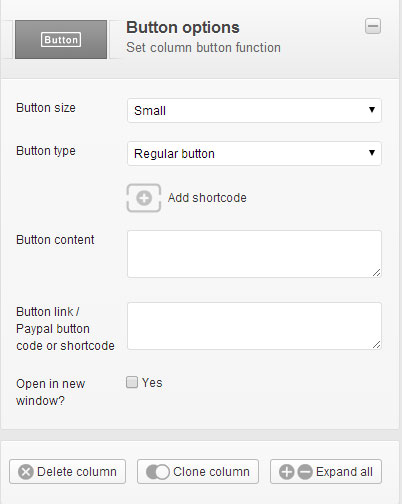Click the arrow on Regular button dropdown
This screenshot has height=504, width=402.
click(x=372, y=153)
